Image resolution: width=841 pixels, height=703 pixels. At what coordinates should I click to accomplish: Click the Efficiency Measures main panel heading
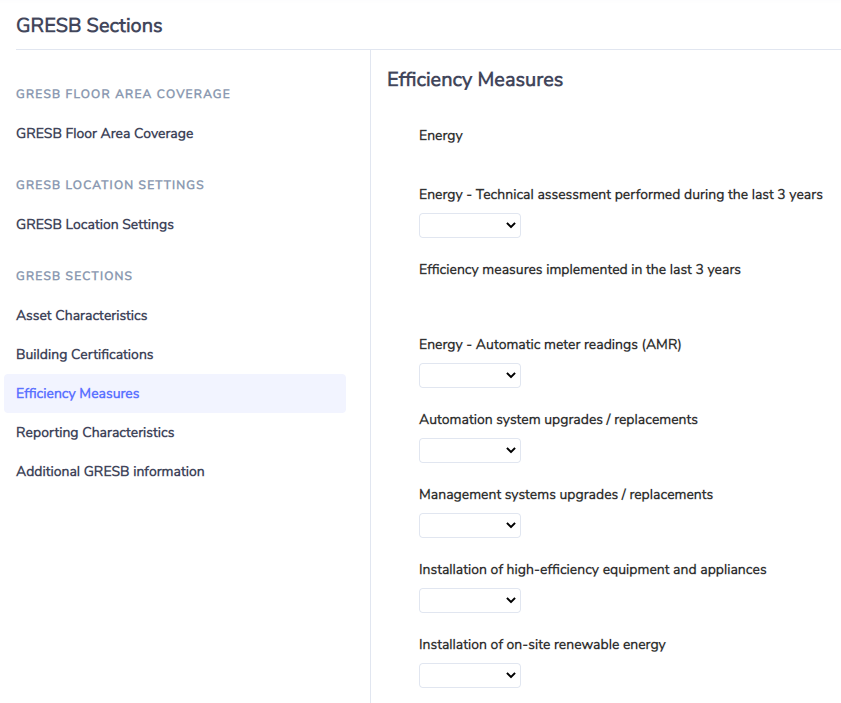tap(475, 79)
